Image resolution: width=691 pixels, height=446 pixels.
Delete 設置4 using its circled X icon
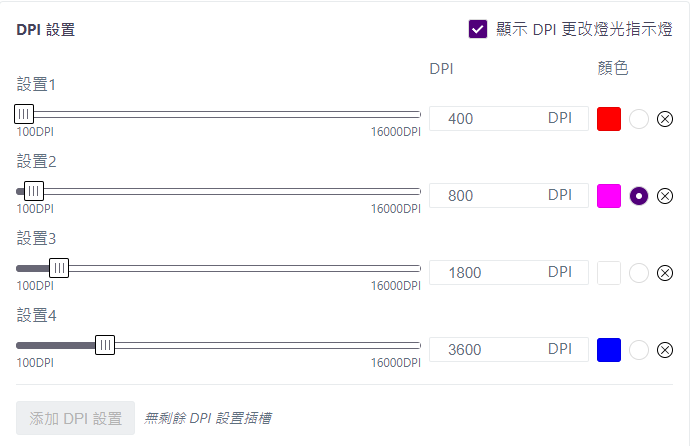coord(665,350)
